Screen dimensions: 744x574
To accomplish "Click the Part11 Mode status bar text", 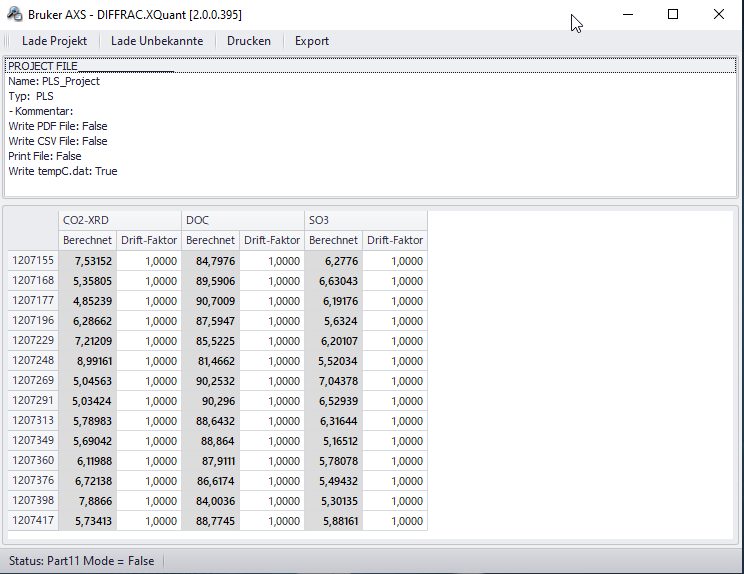I will 81,561.
